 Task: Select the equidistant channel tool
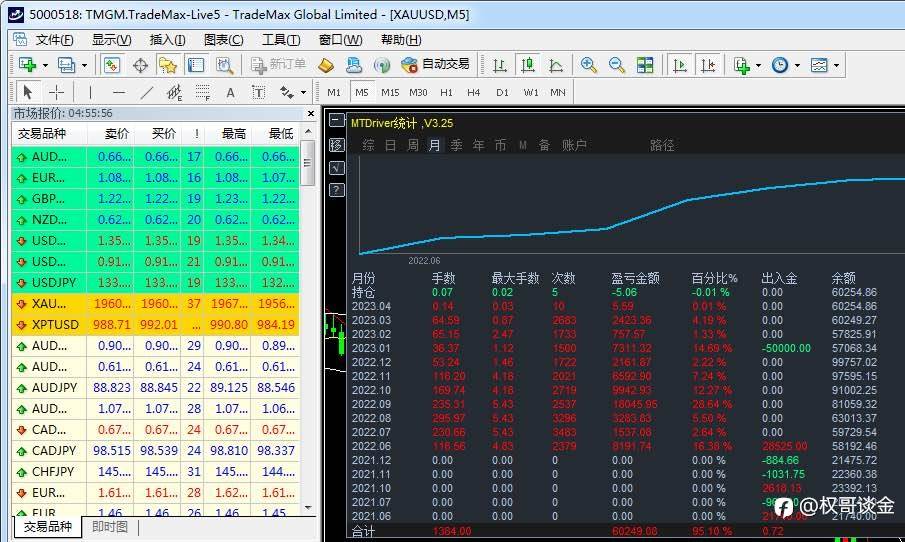pyautogui.click(x=174, y=92)
